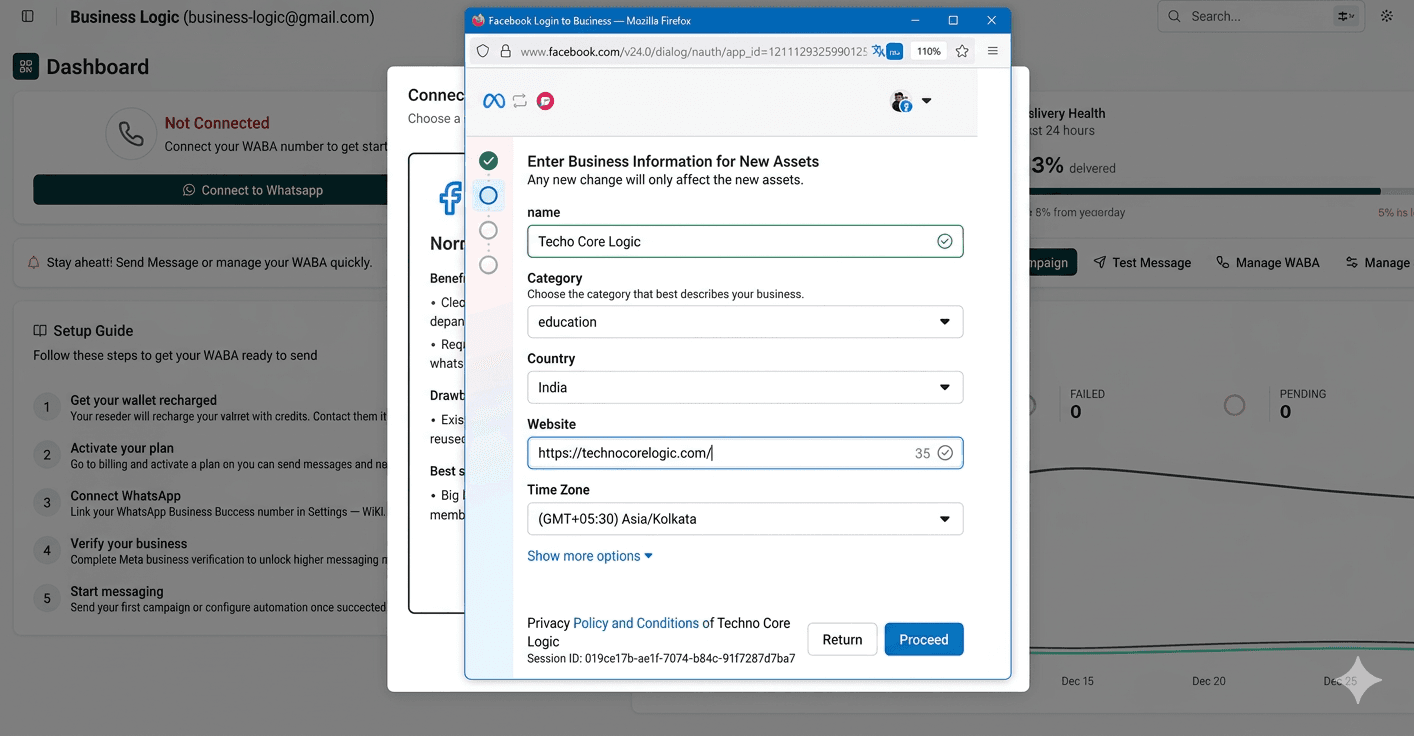Click the book icon next to Setup Guide
The width and height of the screenshot is (1414, 736).
tap(40, 331)
